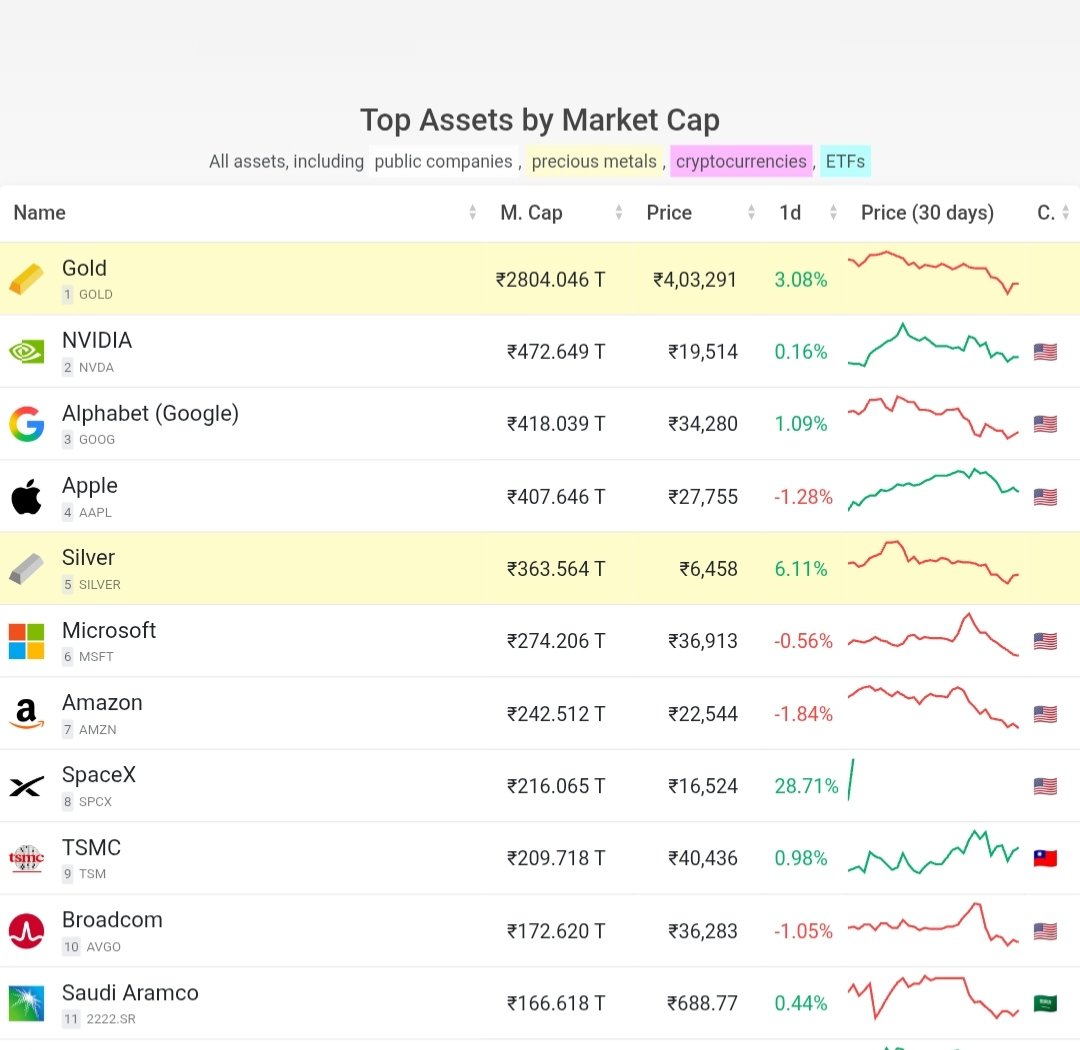Click Apple's 30-day price chart
The image size is (1080, 1050).
click(933, 489)
